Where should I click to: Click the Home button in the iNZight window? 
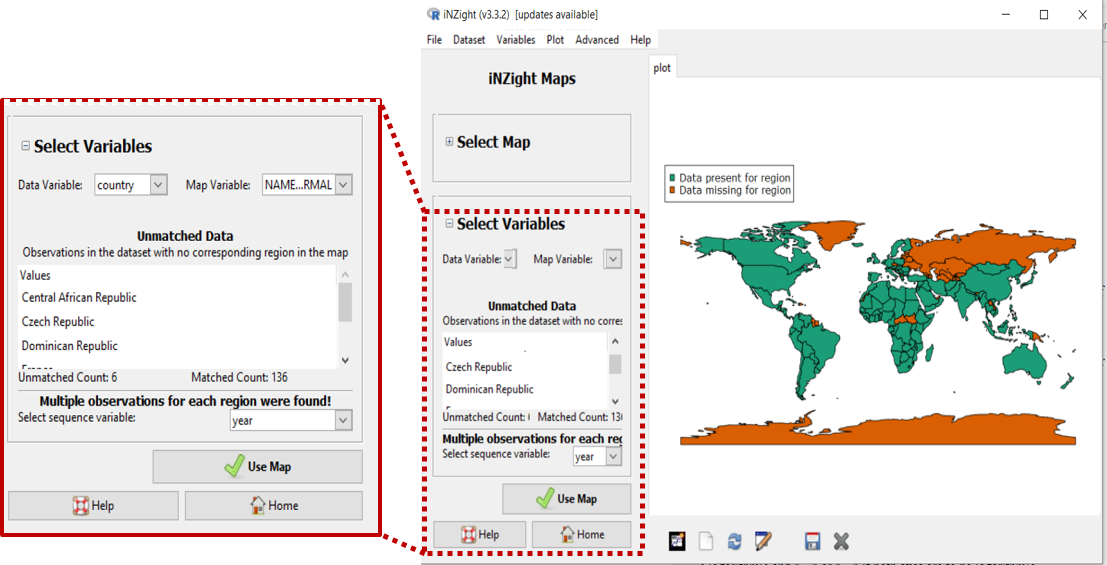pyautogui.click(x=581, y=534)
